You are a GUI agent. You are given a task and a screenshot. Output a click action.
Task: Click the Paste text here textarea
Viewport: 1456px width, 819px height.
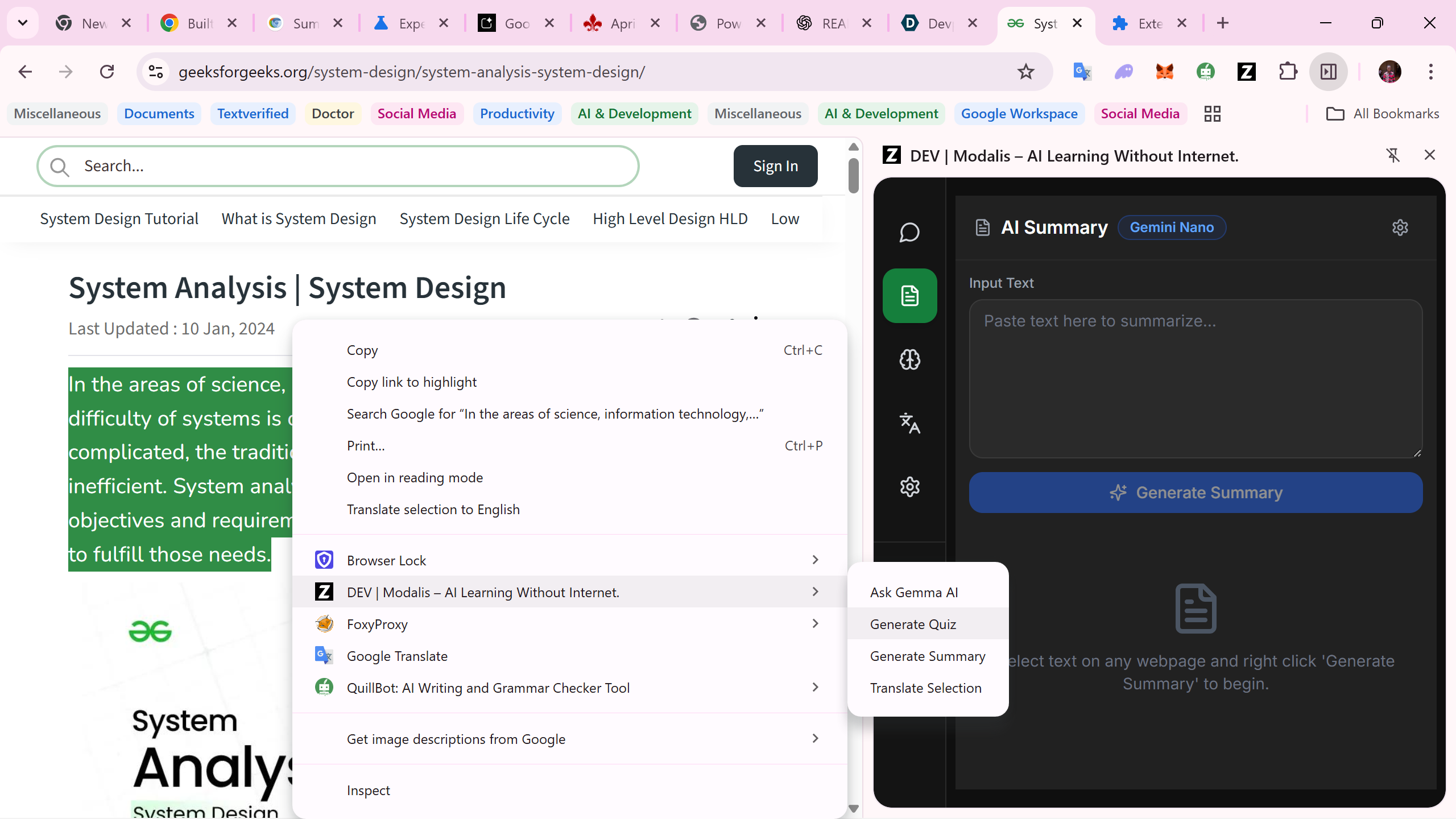pyautogui.click(x=1195, y=379)
